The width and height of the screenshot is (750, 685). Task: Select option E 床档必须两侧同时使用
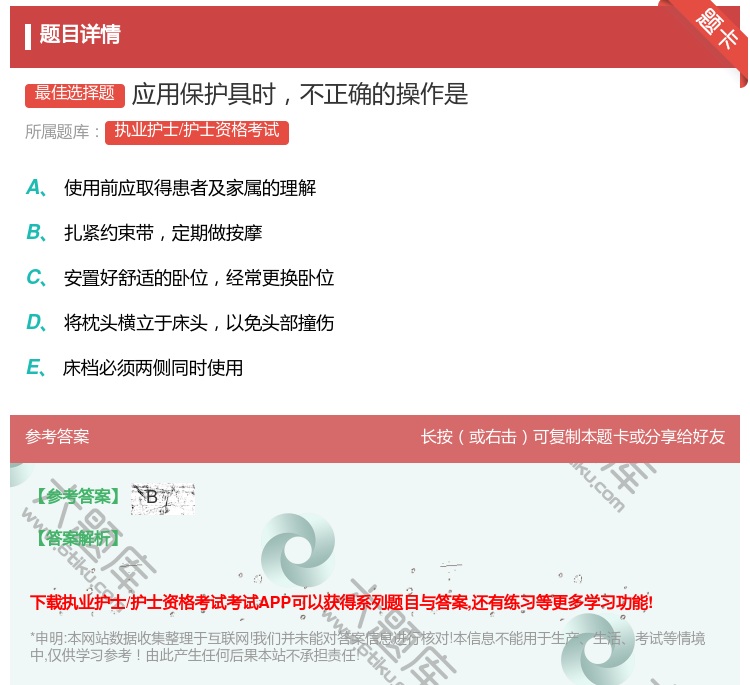[x=134, y=368]
